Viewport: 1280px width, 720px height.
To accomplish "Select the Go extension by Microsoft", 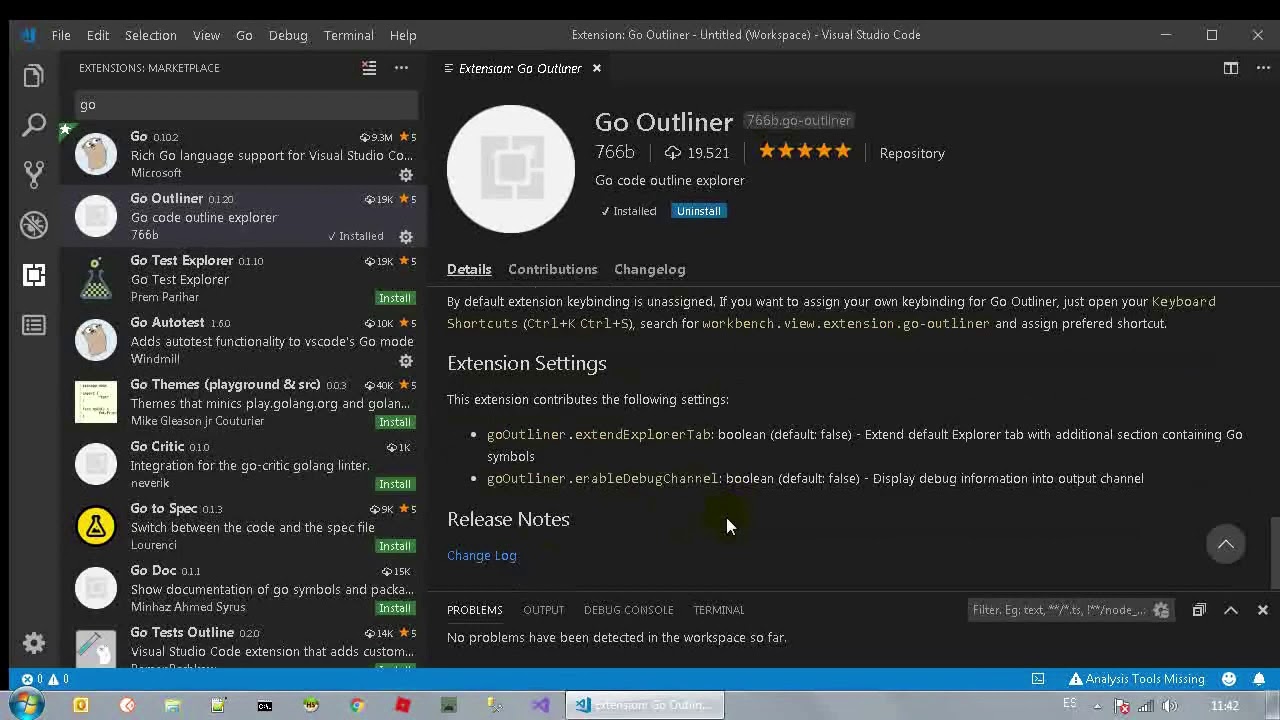I will (245, 155).
